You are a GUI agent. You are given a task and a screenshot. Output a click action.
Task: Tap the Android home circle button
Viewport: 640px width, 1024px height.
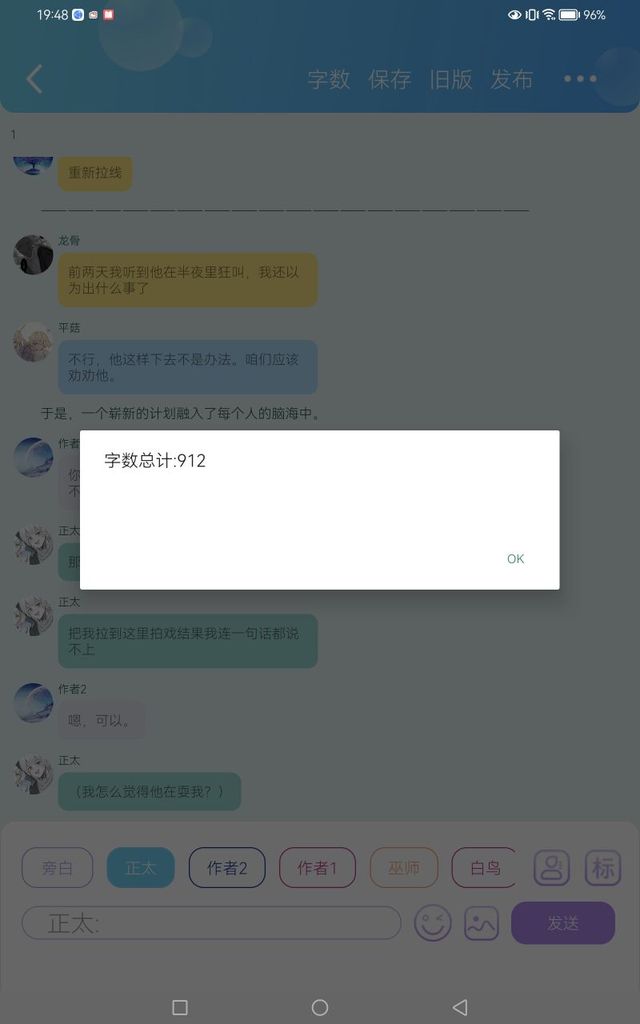[320, 1007]
